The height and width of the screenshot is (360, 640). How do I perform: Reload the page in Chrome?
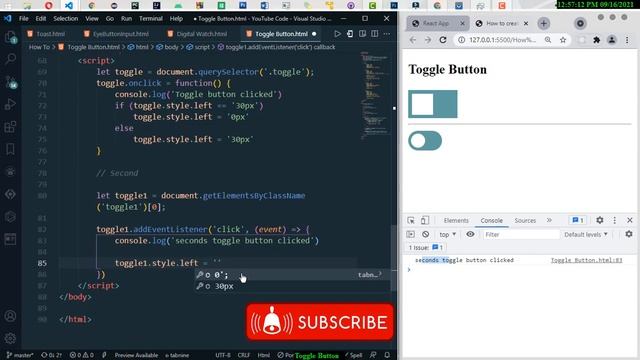tap(443, 40)
